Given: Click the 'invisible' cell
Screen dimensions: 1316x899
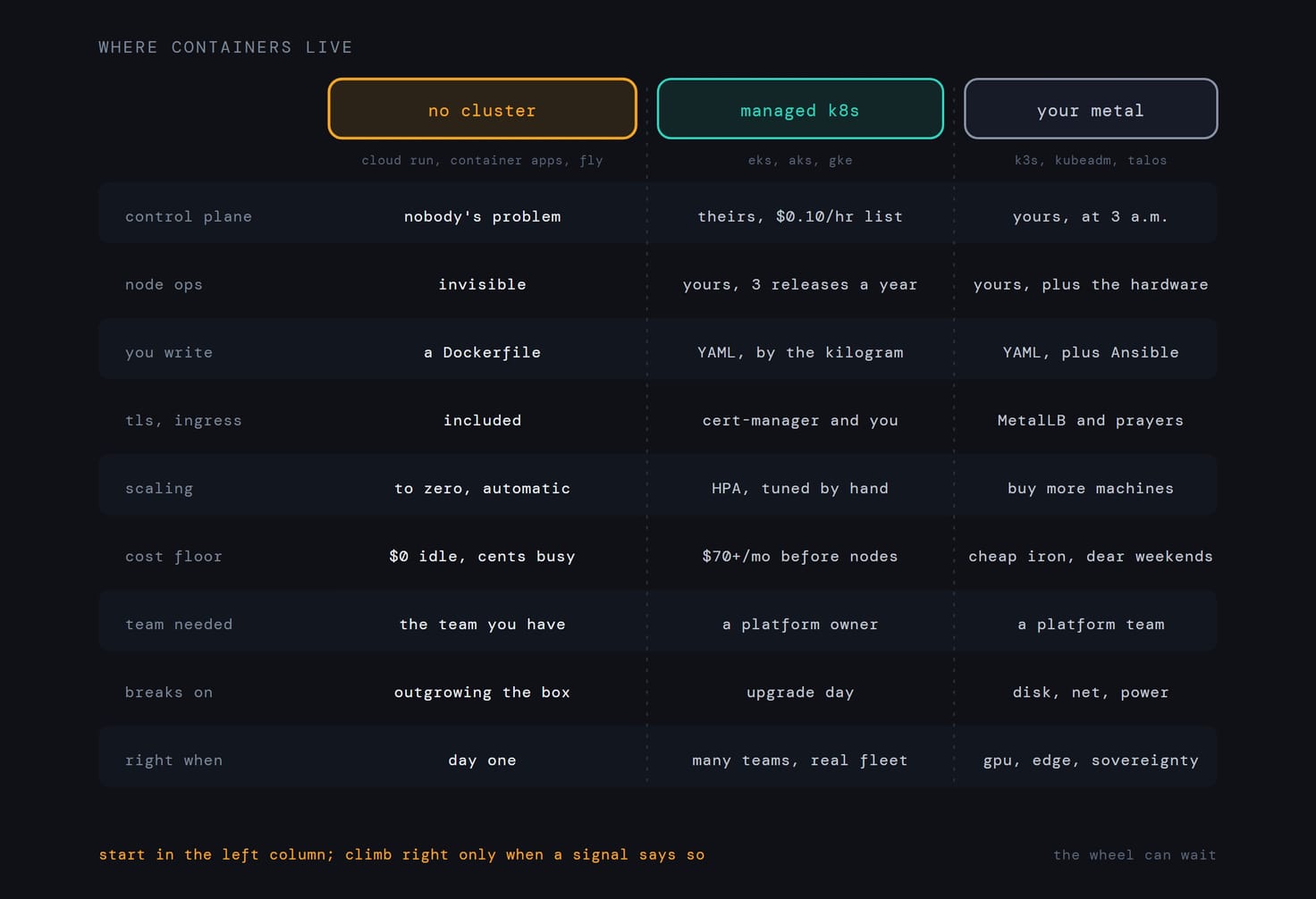Looking at the screenshot, I should point(483,284).
